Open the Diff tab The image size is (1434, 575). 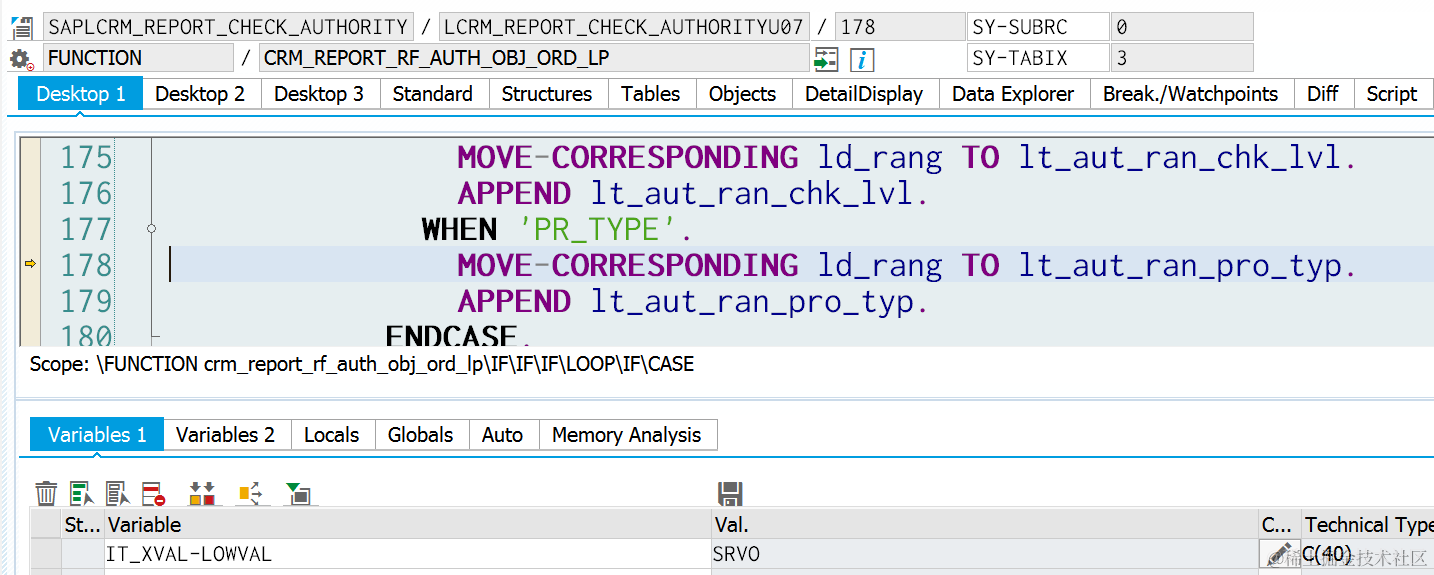1323,94
